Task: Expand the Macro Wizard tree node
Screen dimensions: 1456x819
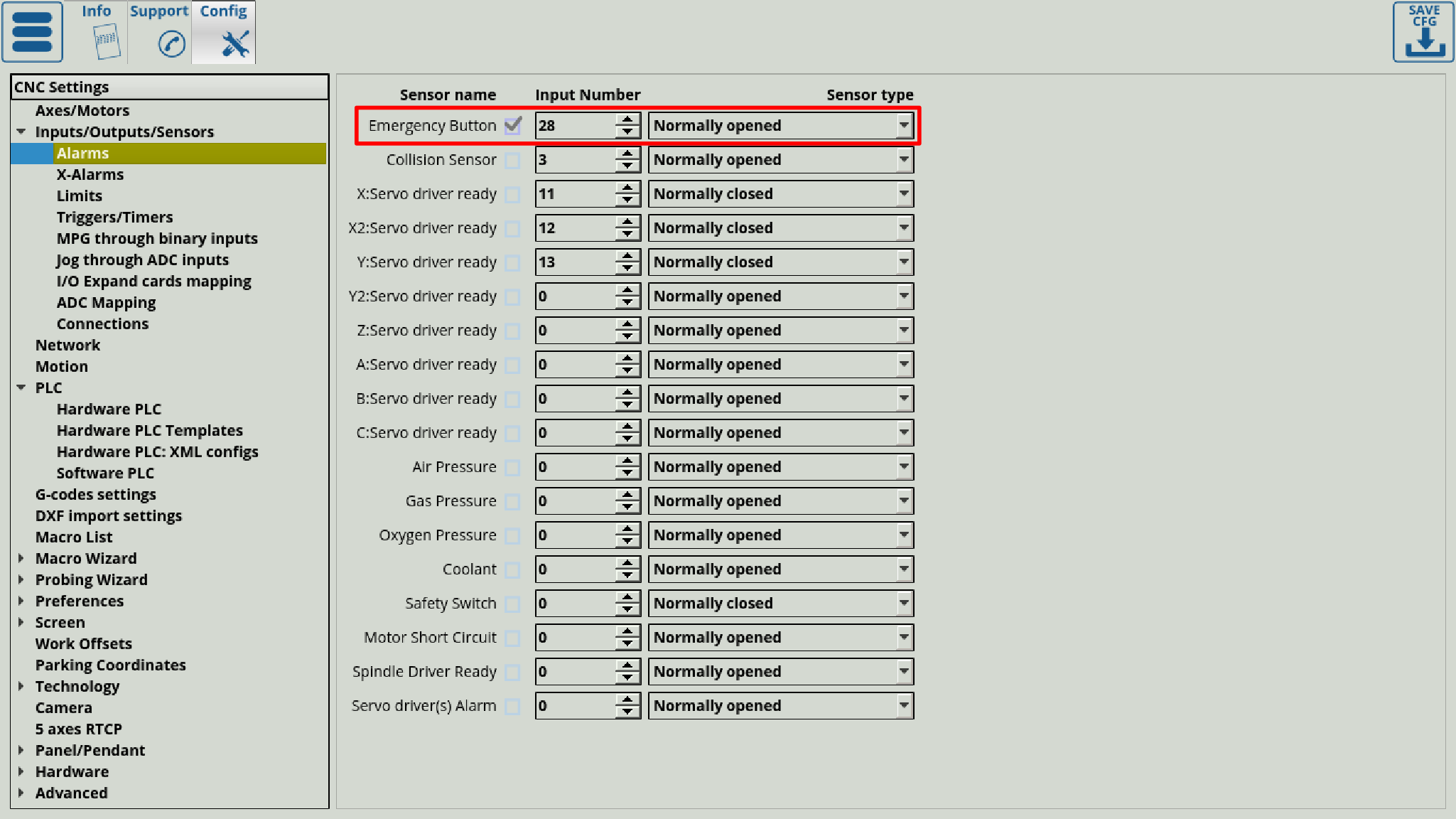Action: click(x=21, y=558)
